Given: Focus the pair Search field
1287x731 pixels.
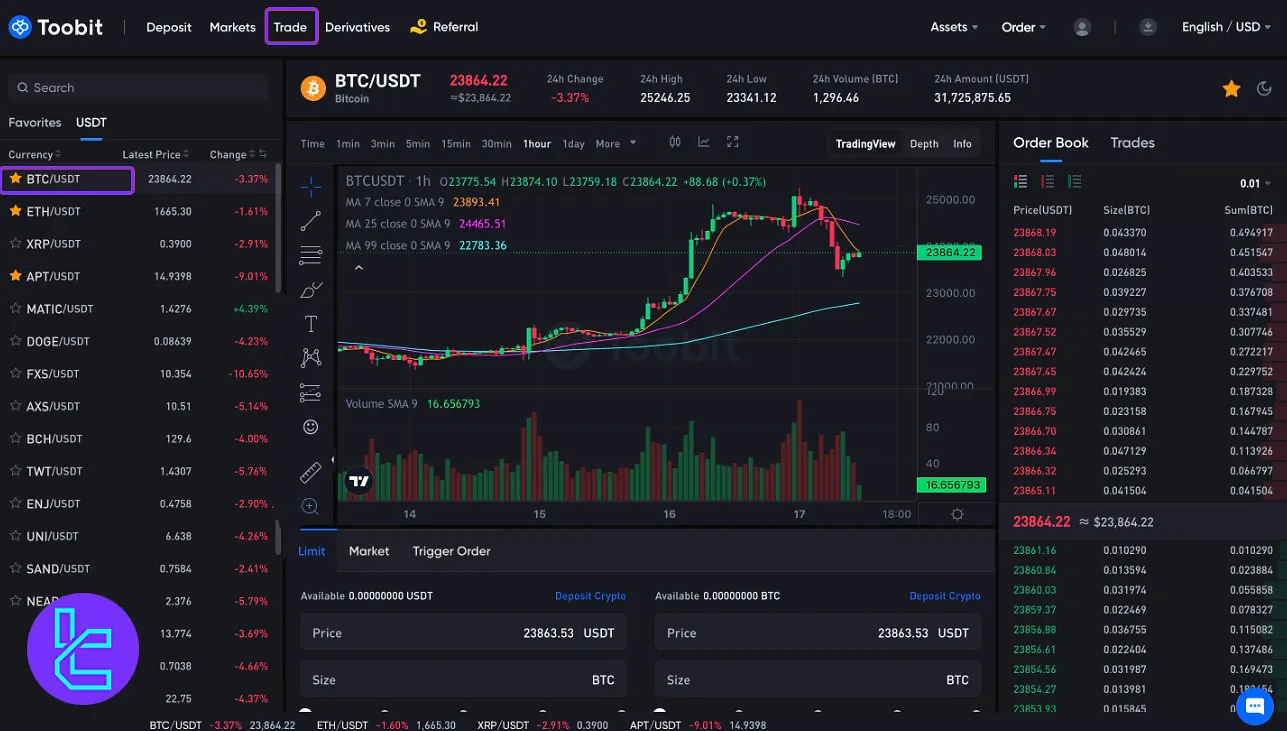Looking at the screenshot, I should [138, 87].
